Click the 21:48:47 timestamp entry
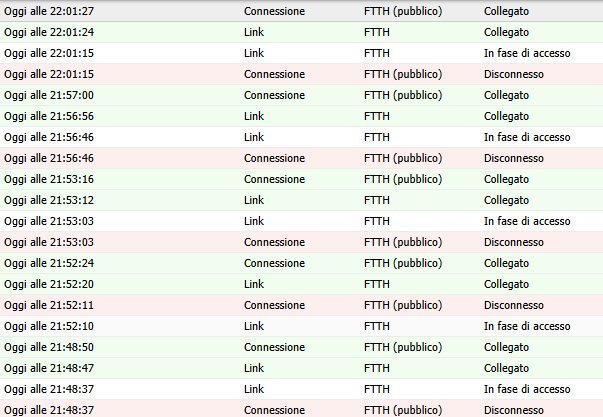 (x=49, y=367)
